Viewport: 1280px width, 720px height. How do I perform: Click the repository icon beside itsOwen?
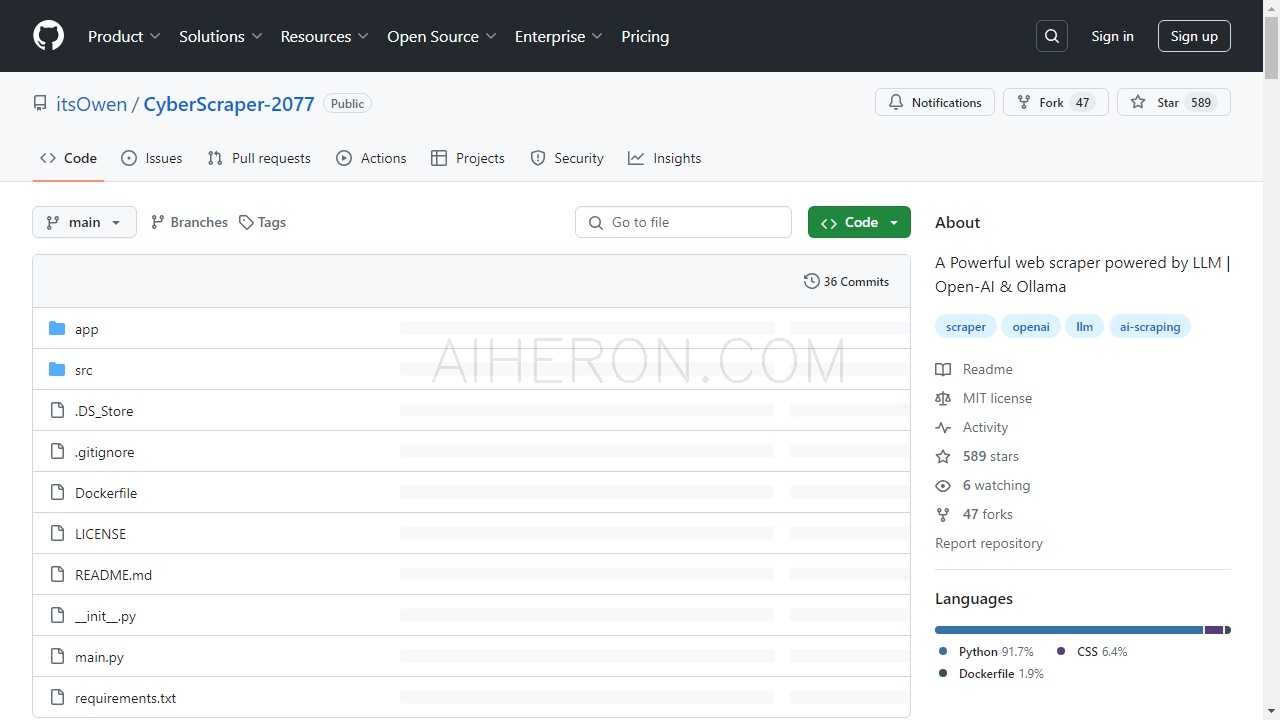tap(40, 103)
